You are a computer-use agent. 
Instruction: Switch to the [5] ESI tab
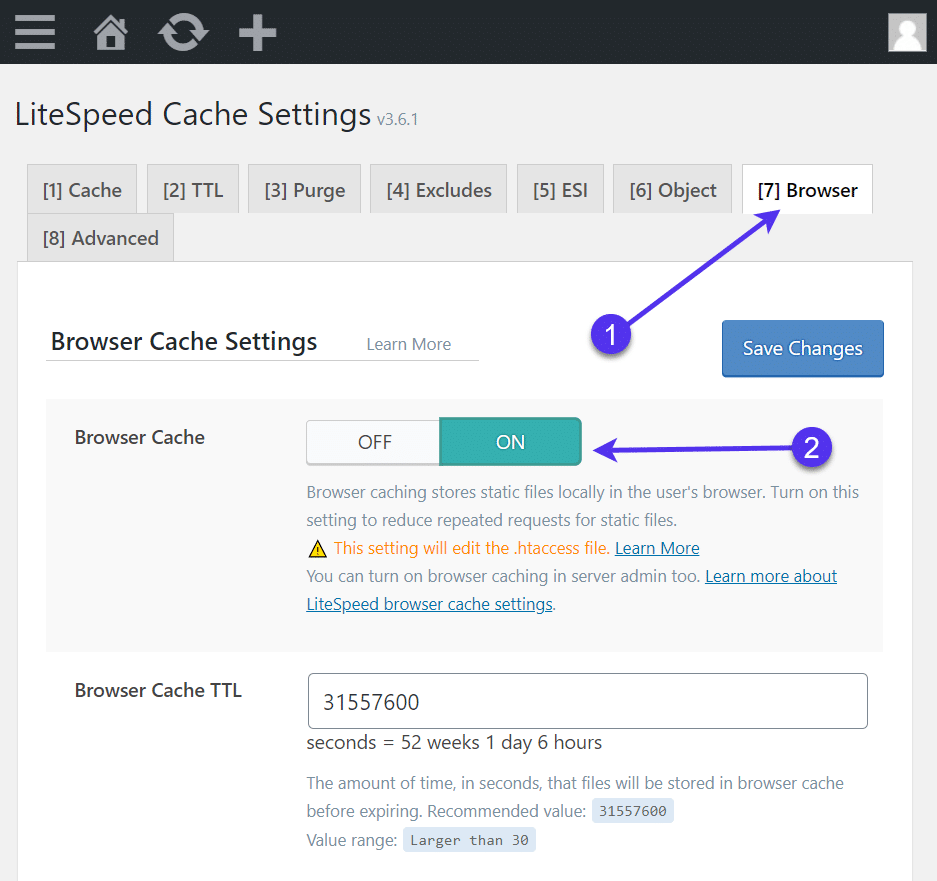(x=560, y=189)
